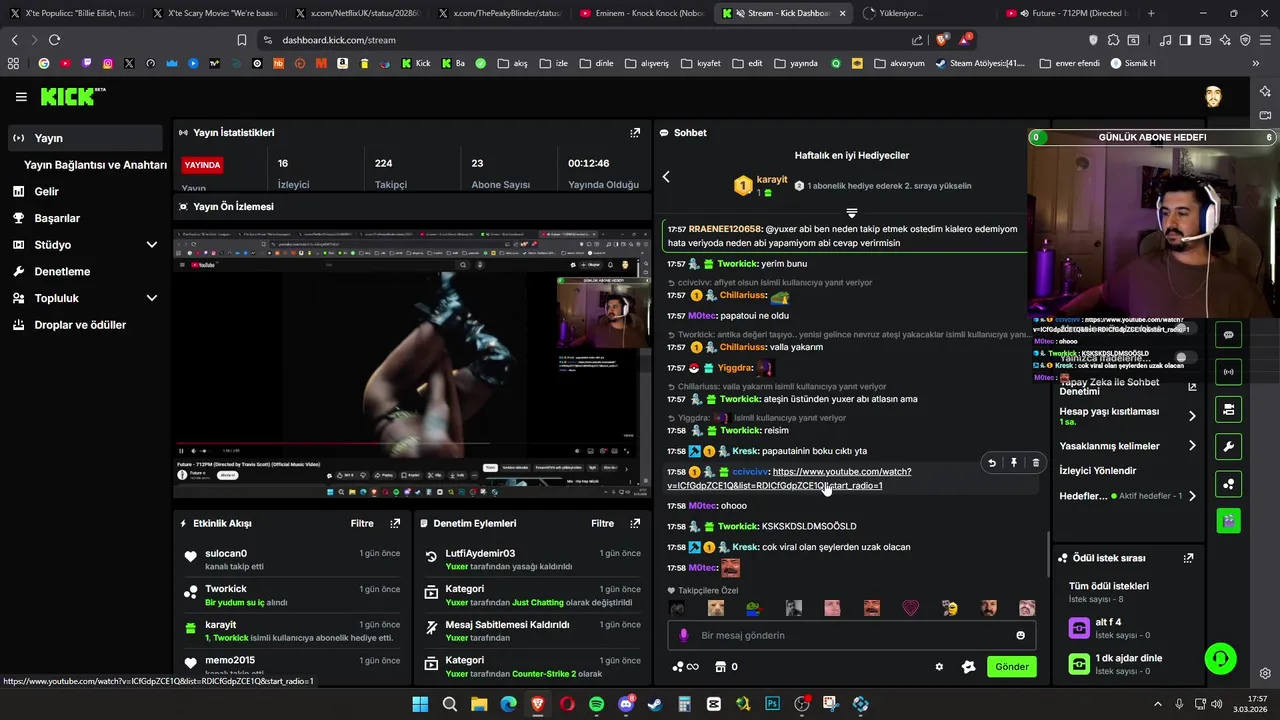Open the hamburger menu beside the Kick logo
The image size is (1280, 720).
[21, 97]
